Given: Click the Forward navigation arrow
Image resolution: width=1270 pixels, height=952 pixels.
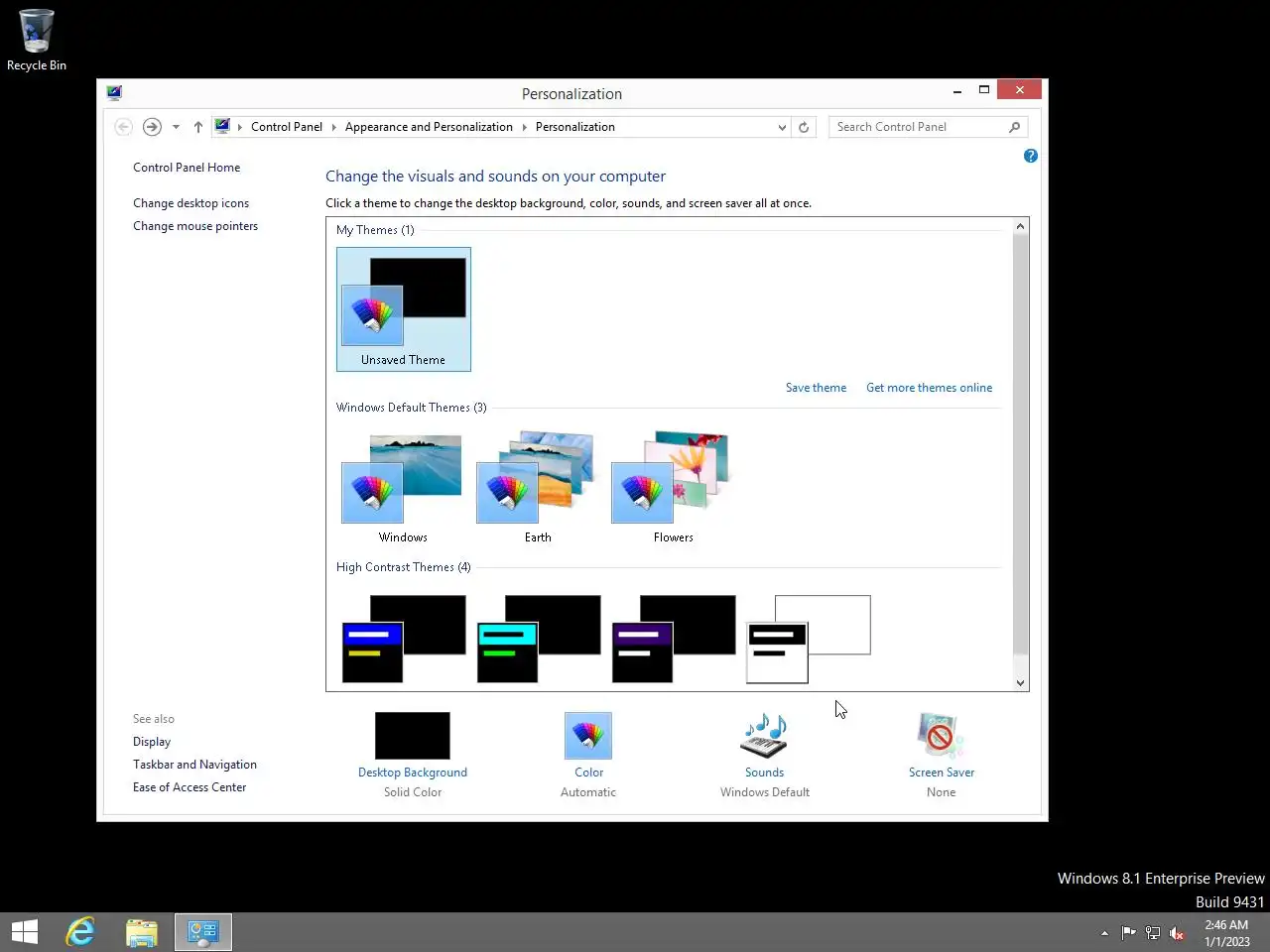Looking at the screenshot, I should coord(152,127).
